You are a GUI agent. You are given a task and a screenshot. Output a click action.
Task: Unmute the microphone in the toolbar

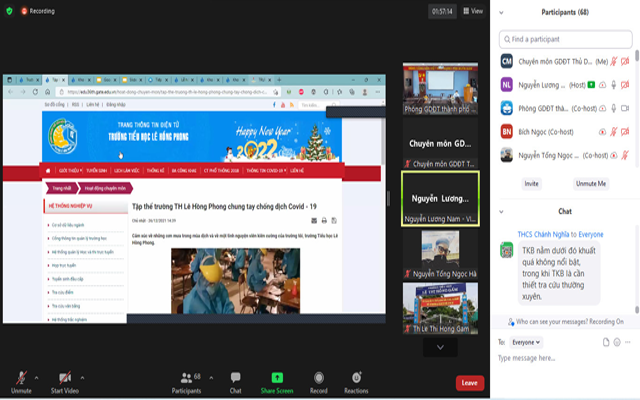click(x=21, y=382)
